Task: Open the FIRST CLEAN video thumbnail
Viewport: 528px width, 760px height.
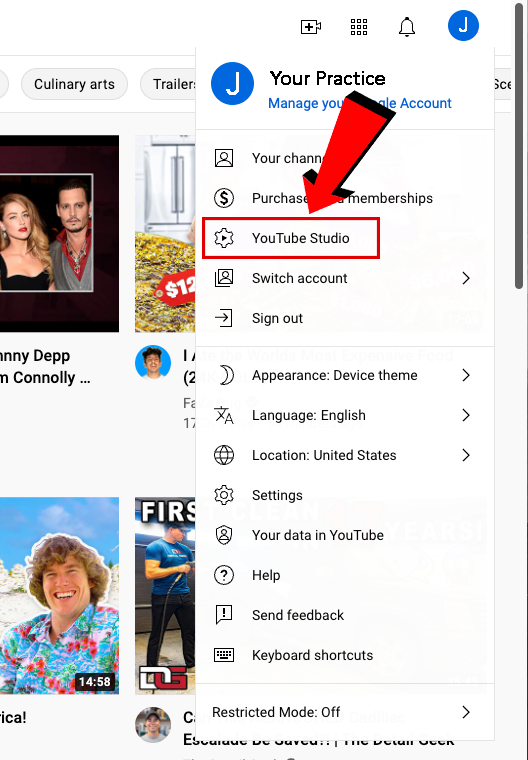Action: (x=165, y=595)
